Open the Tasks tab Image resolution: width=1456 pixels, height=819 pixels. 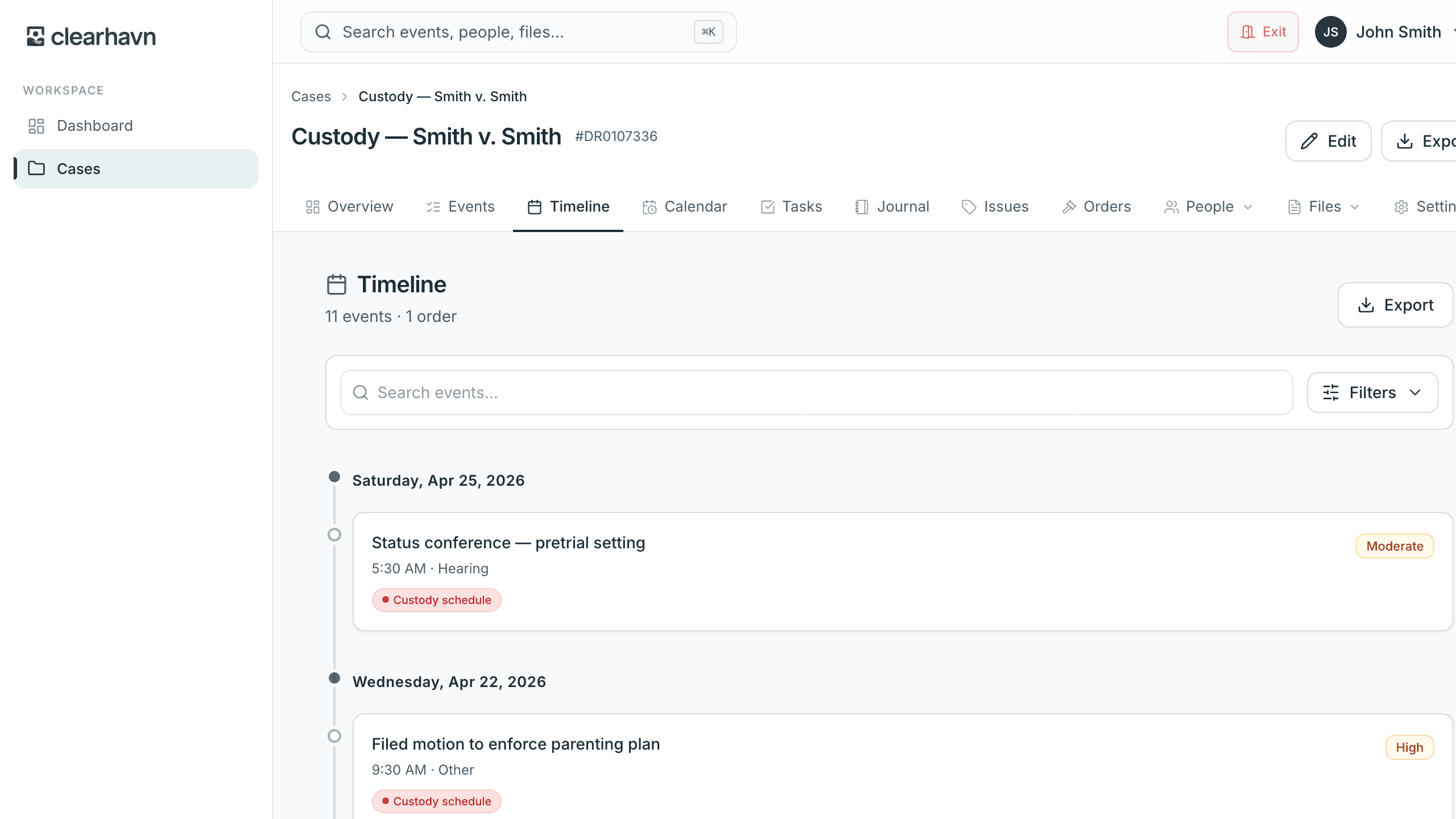click(x=791, y=206)
